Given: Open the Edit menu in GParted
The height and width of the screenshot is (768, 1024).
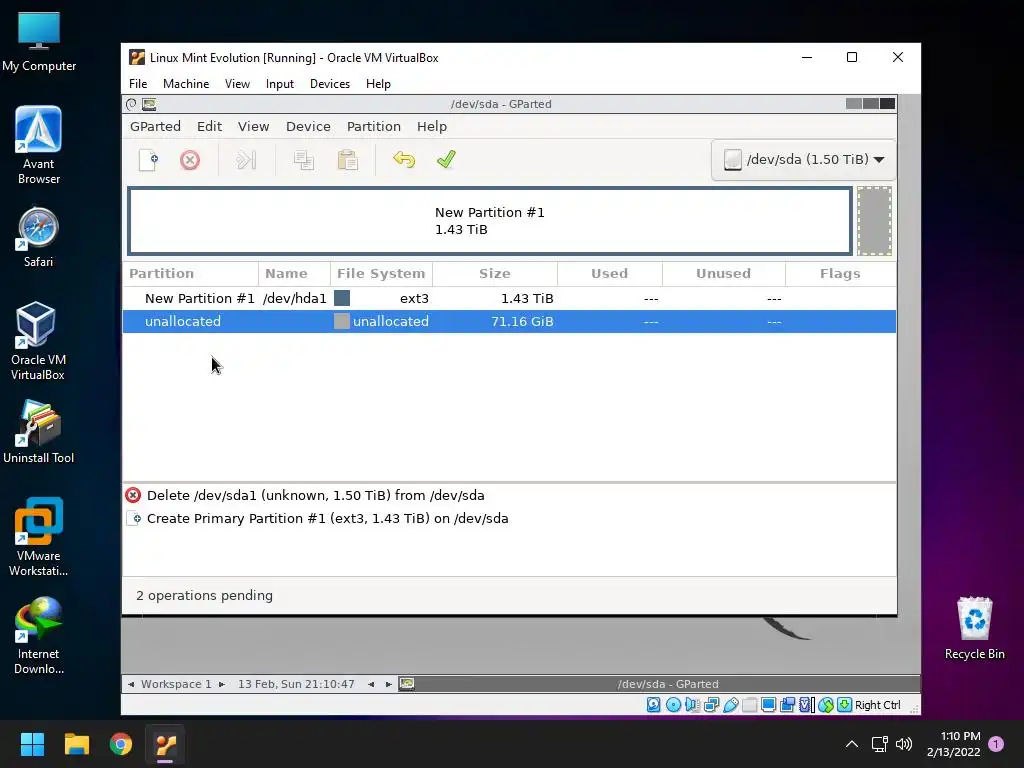Looking at the screenshot, I should pyautogui.click(x=210, y=127).
